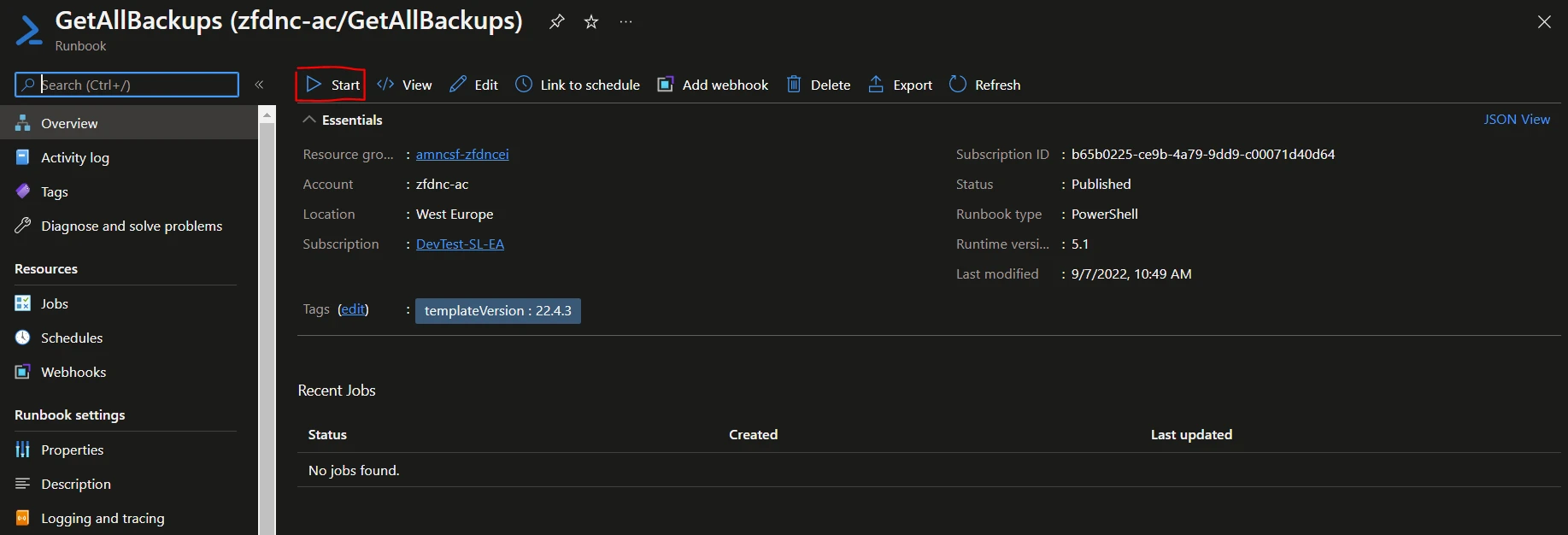Delete the runbook using the trash button
This screenshot has height=535, width=1568.
(x=819, y=85)
